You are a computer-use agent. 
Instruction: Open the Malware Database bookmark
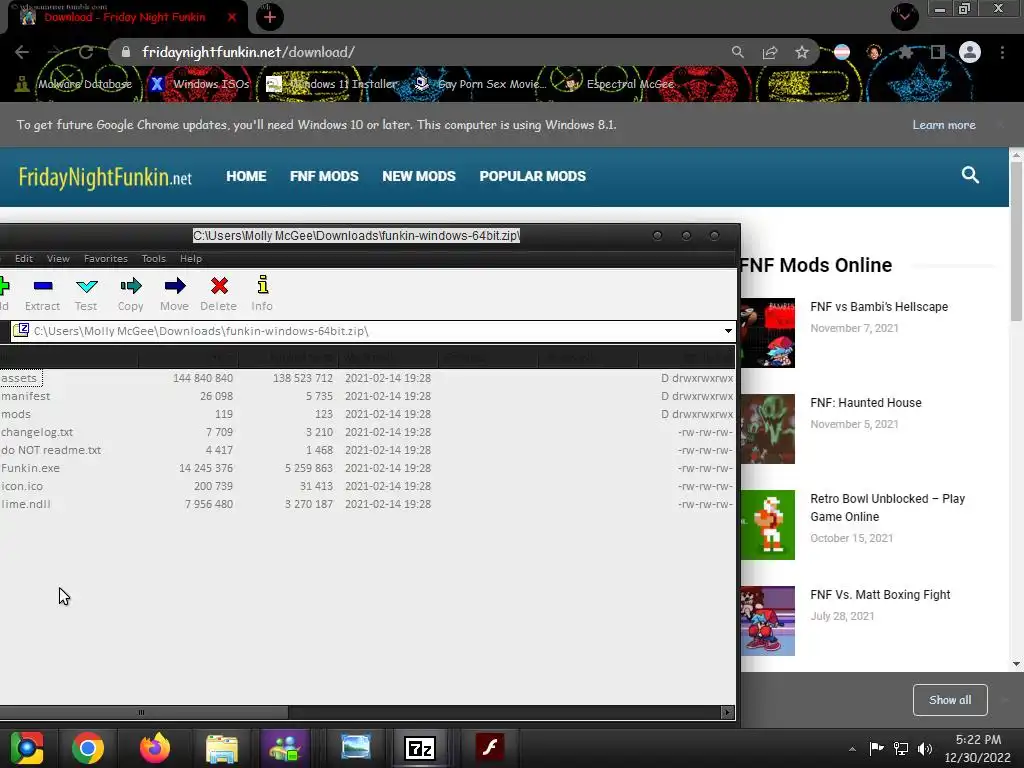(x=73, y=84)
